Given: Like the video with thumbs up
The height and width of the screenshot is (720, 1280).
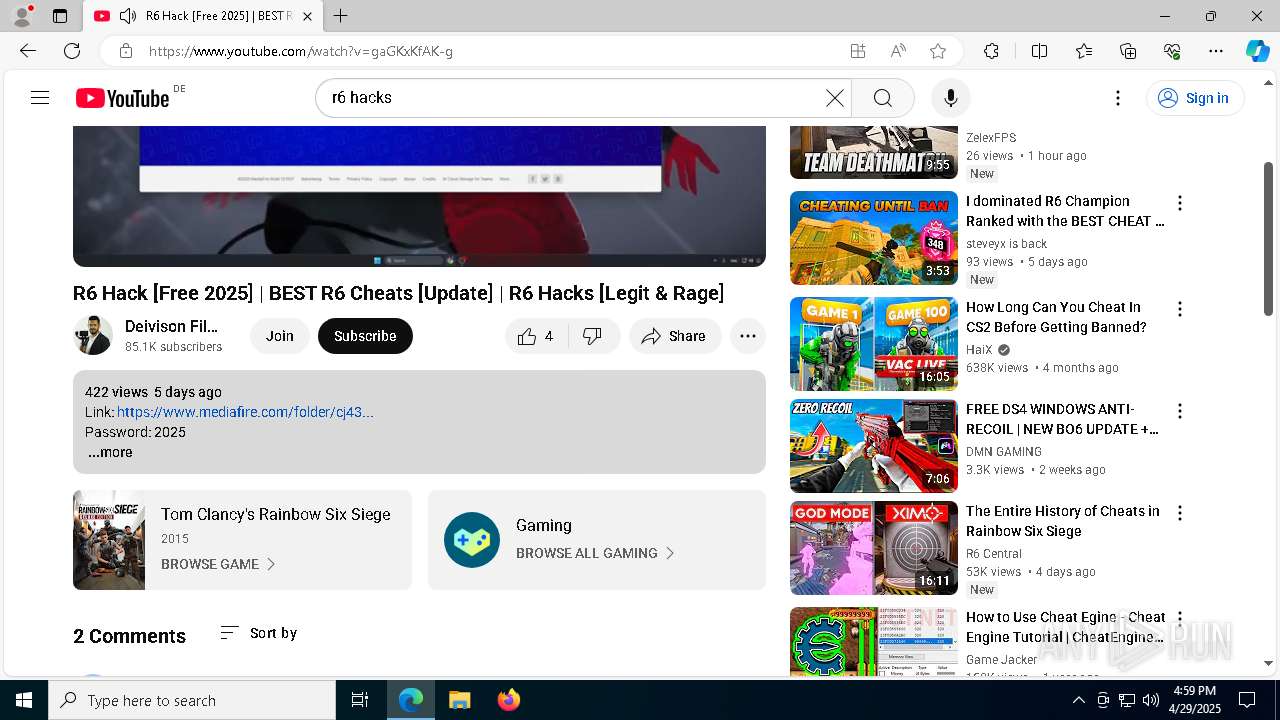Looking at the screenshot, I should coord(537,336).
